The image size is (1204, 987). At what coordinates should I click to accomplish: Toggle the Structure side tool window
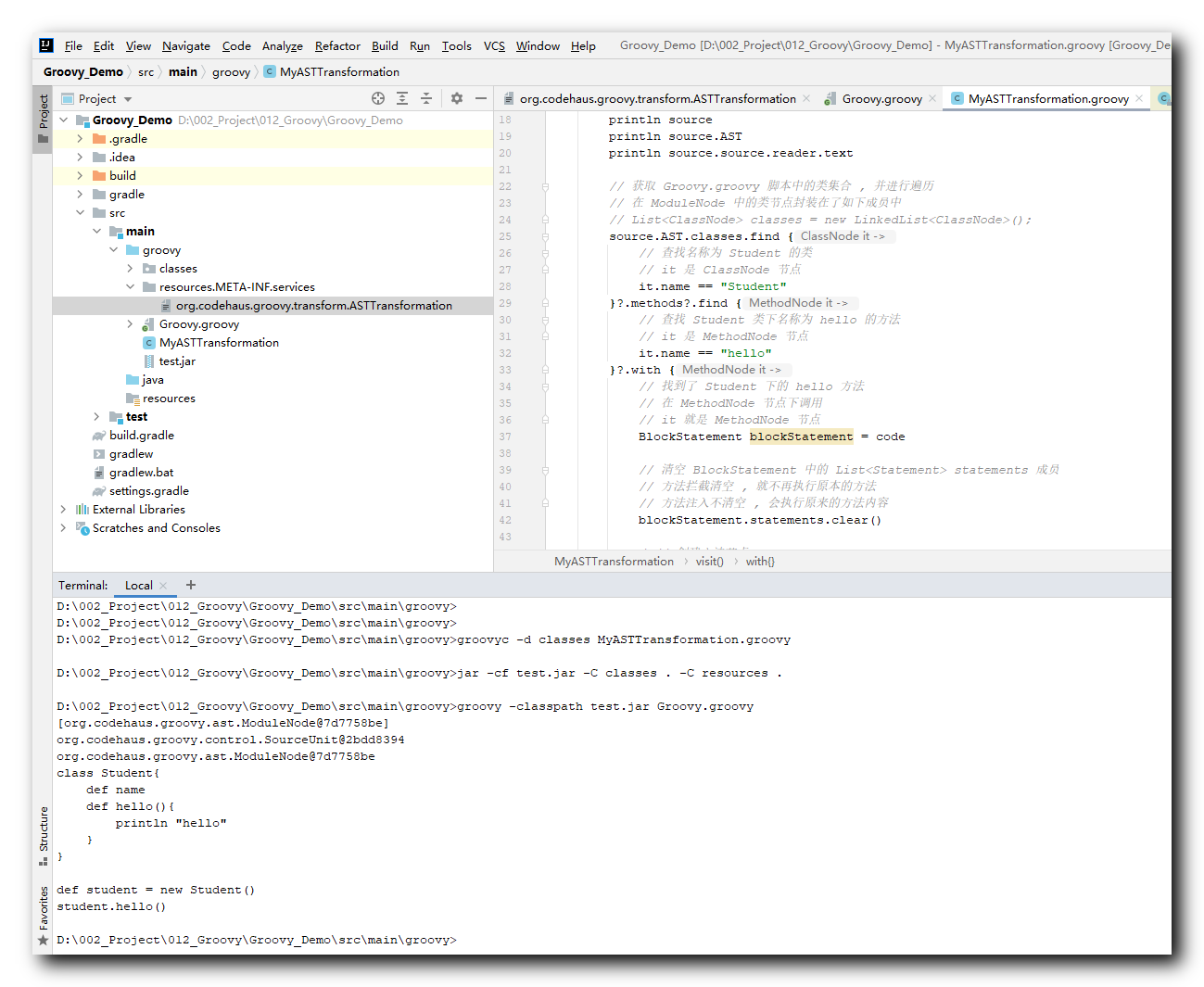point(43,836)
